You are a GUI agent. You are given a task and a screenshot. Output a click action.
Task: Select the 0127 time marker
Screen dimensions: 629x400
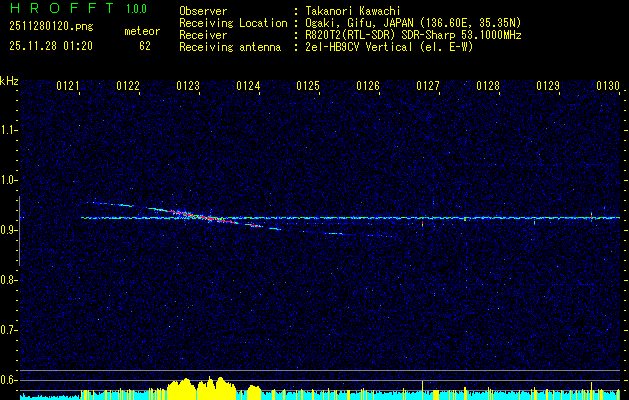428,87
